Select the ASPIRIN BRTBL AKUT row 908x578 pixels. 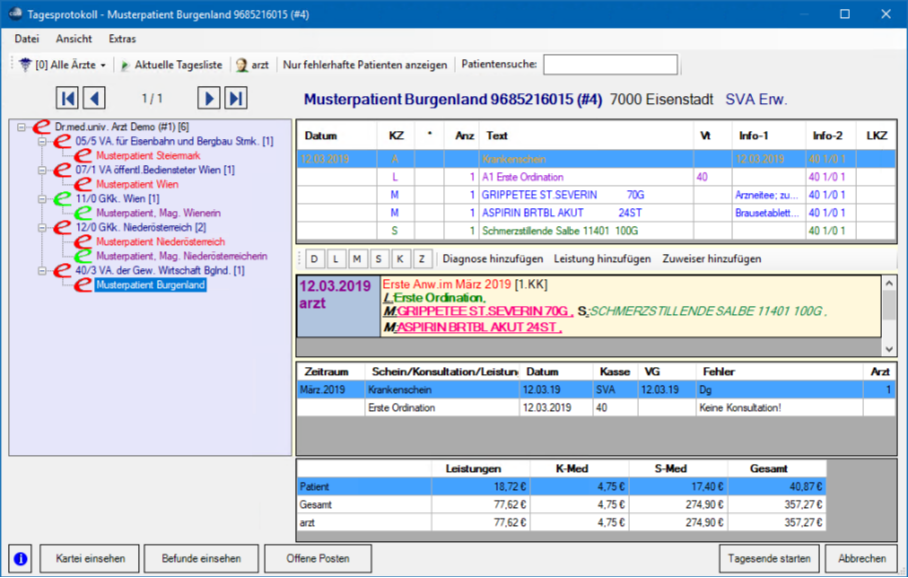tap(596, 213)
